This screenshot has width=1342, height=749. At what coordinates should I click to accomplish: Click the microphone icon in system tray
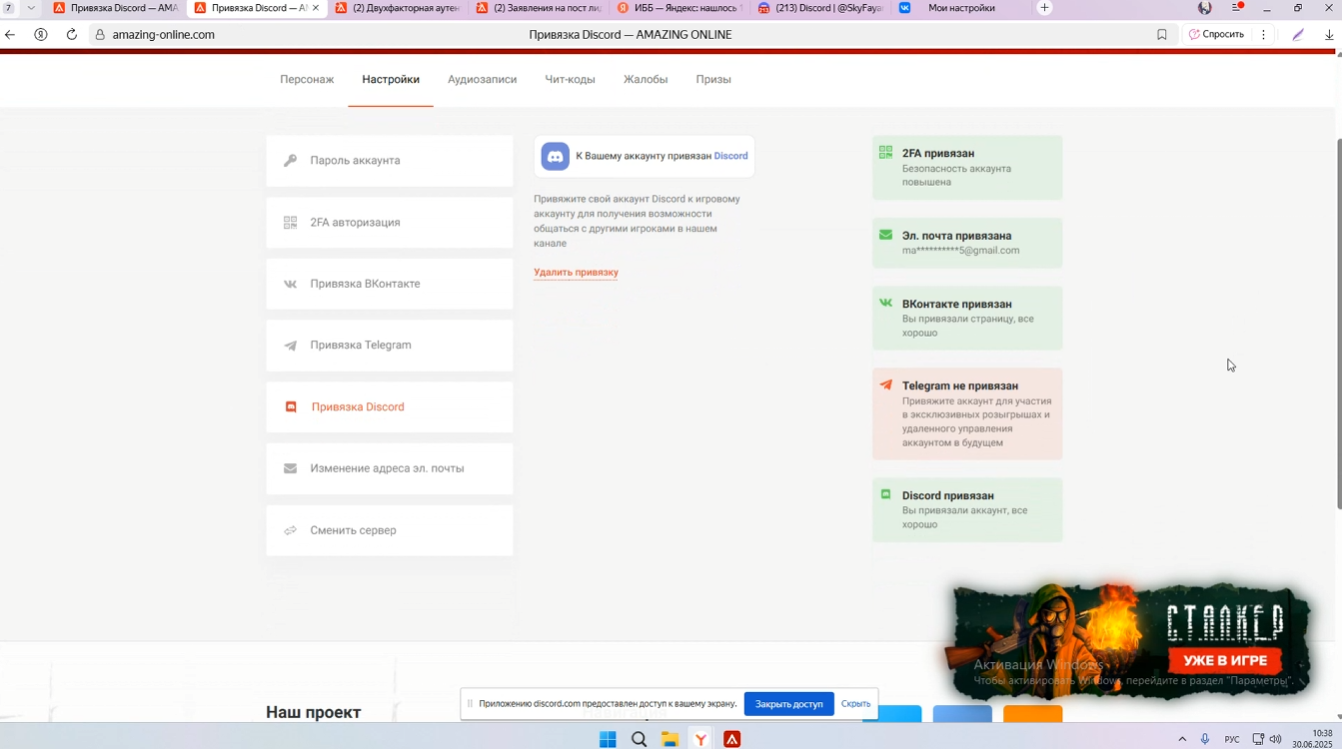pos(1205,739)
